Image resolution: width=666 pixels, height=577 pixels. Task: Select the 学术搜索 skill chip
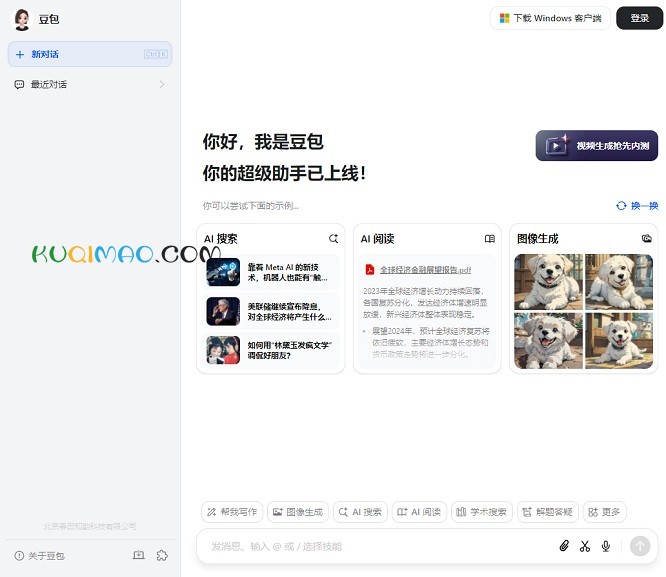coord(482,512)
